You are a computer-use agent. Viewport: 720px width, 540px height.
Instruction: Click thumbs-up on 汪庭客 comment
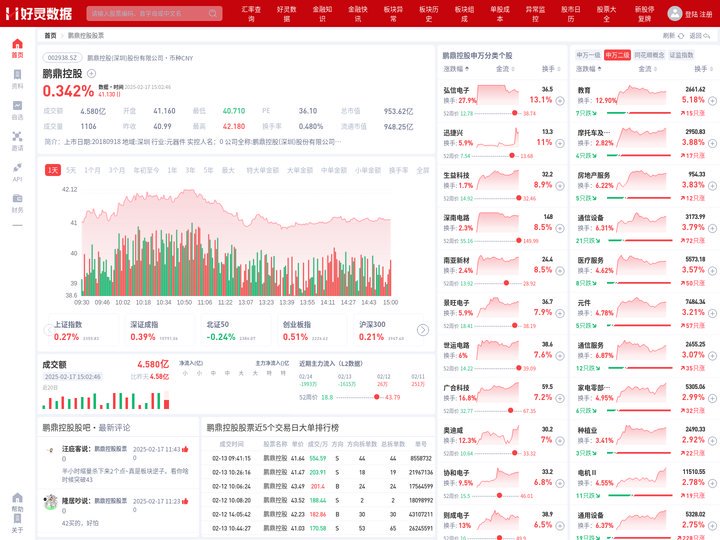(x=185, y=449)
